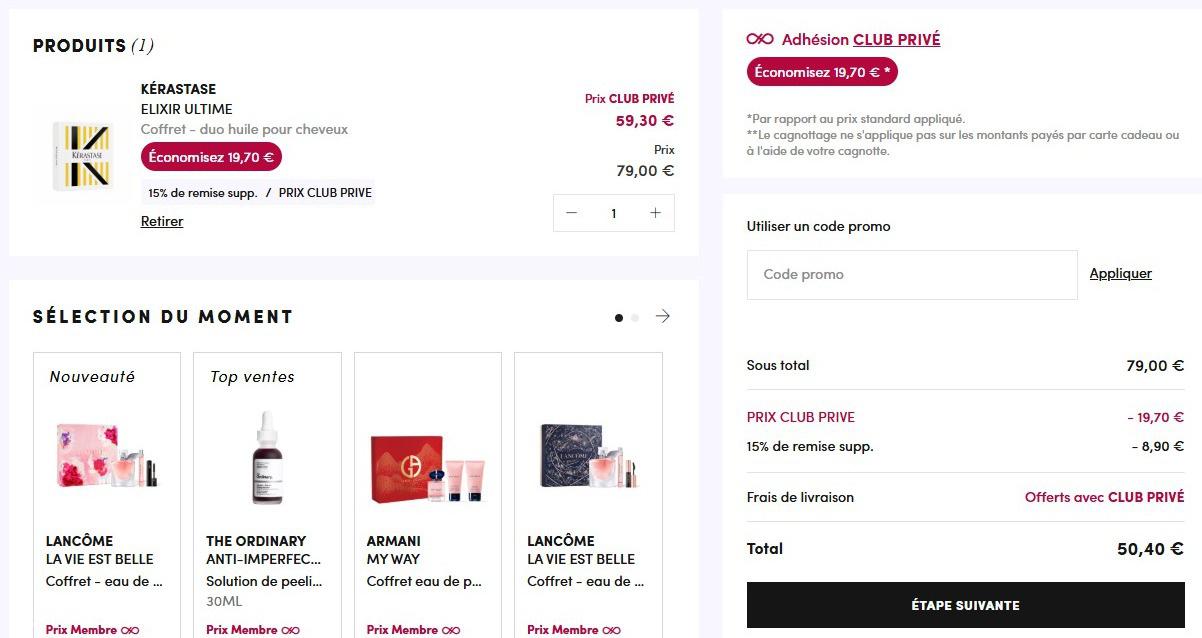
Task: Click into the Code promo field
Action: (x=912, y=274)
